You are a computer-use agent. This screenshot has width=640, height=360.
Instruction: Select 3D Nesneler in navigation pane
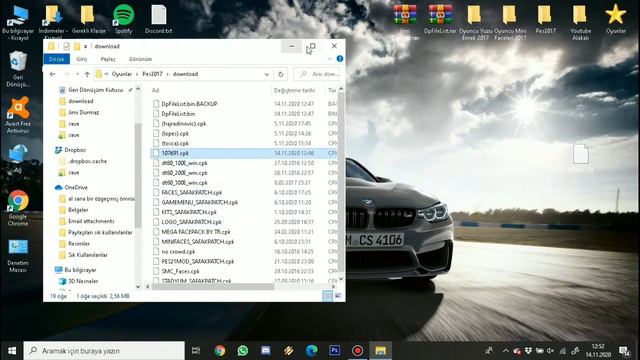coord(83,281)
